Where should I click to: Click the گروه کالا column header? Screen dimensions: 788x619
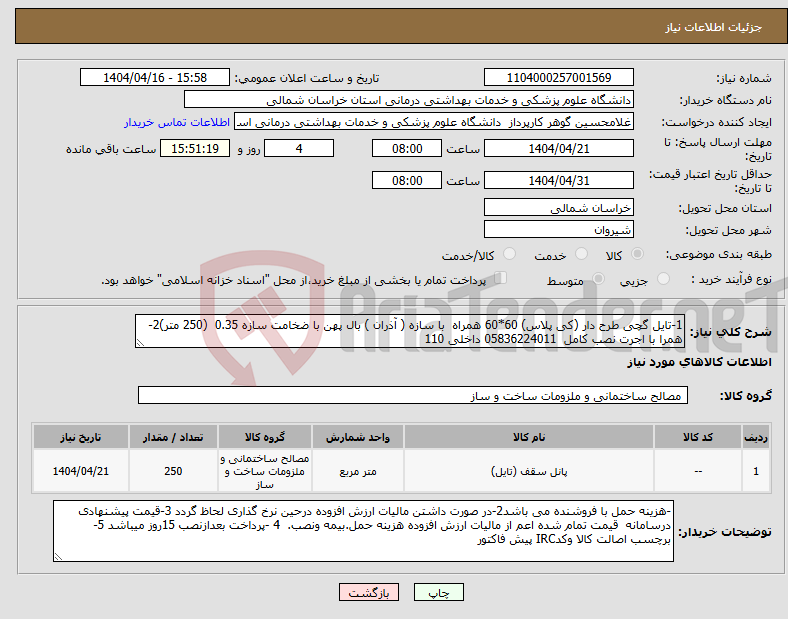[265, 437]
